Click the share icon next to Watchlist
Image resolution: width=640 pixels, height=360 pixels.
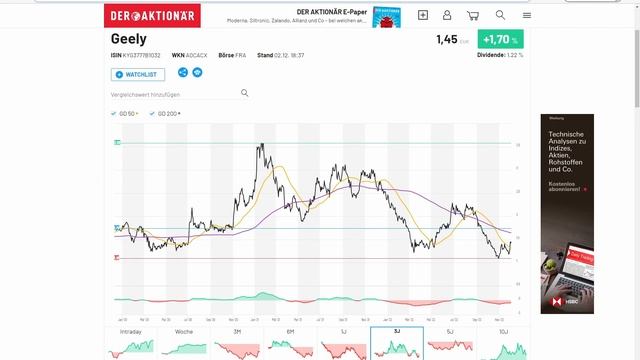183,72
